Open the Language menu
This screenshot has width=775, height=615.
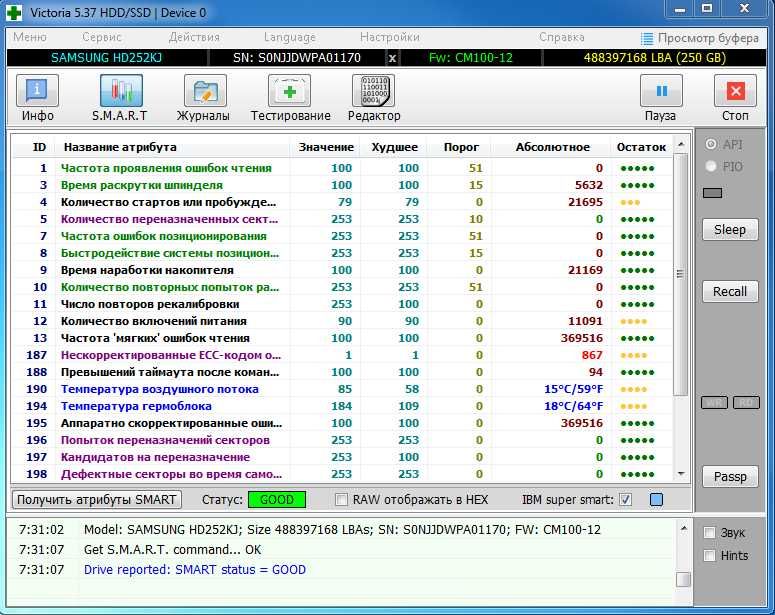click(x=290, y=37)
